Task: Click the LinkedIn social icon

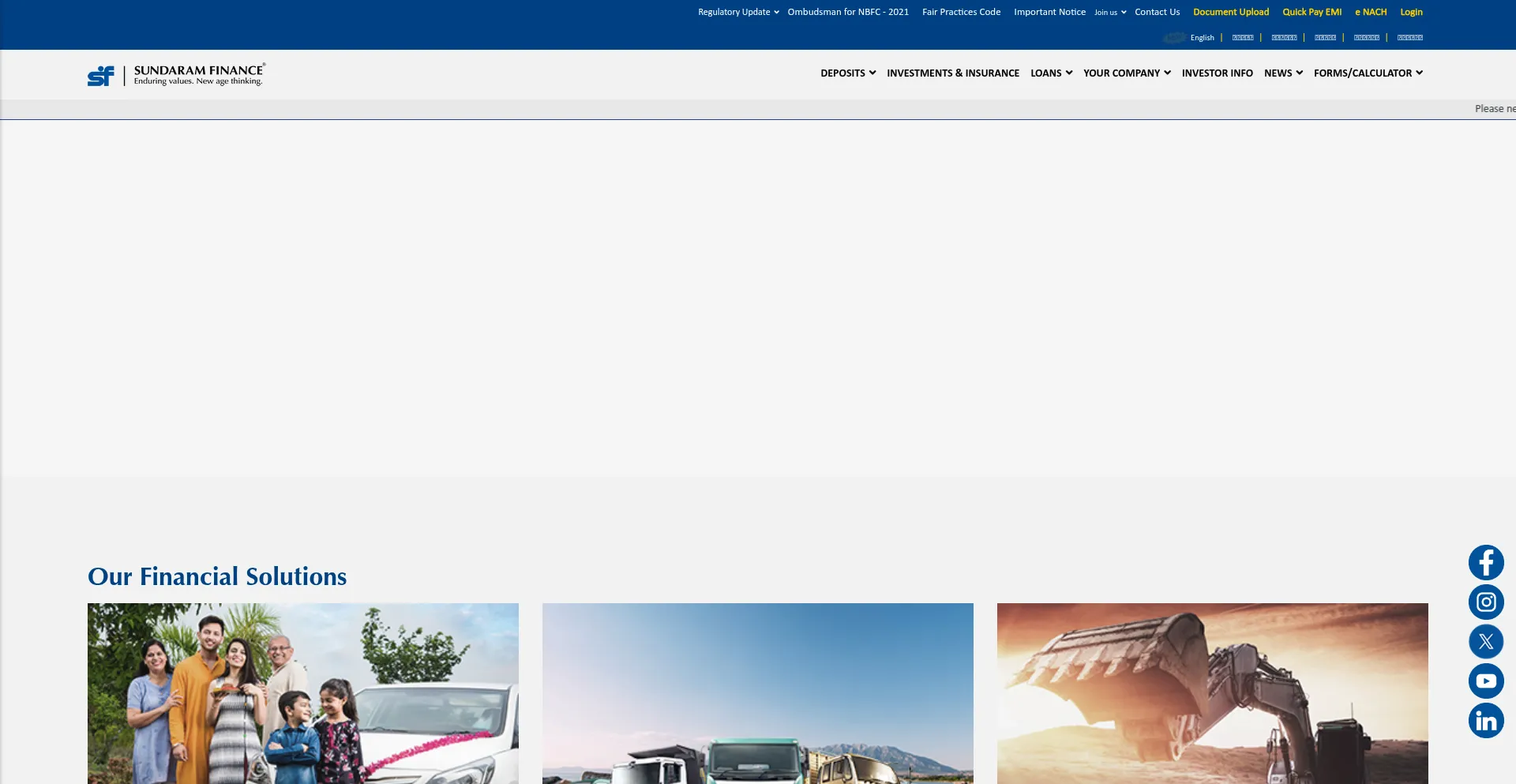Action: point(1486,720)
